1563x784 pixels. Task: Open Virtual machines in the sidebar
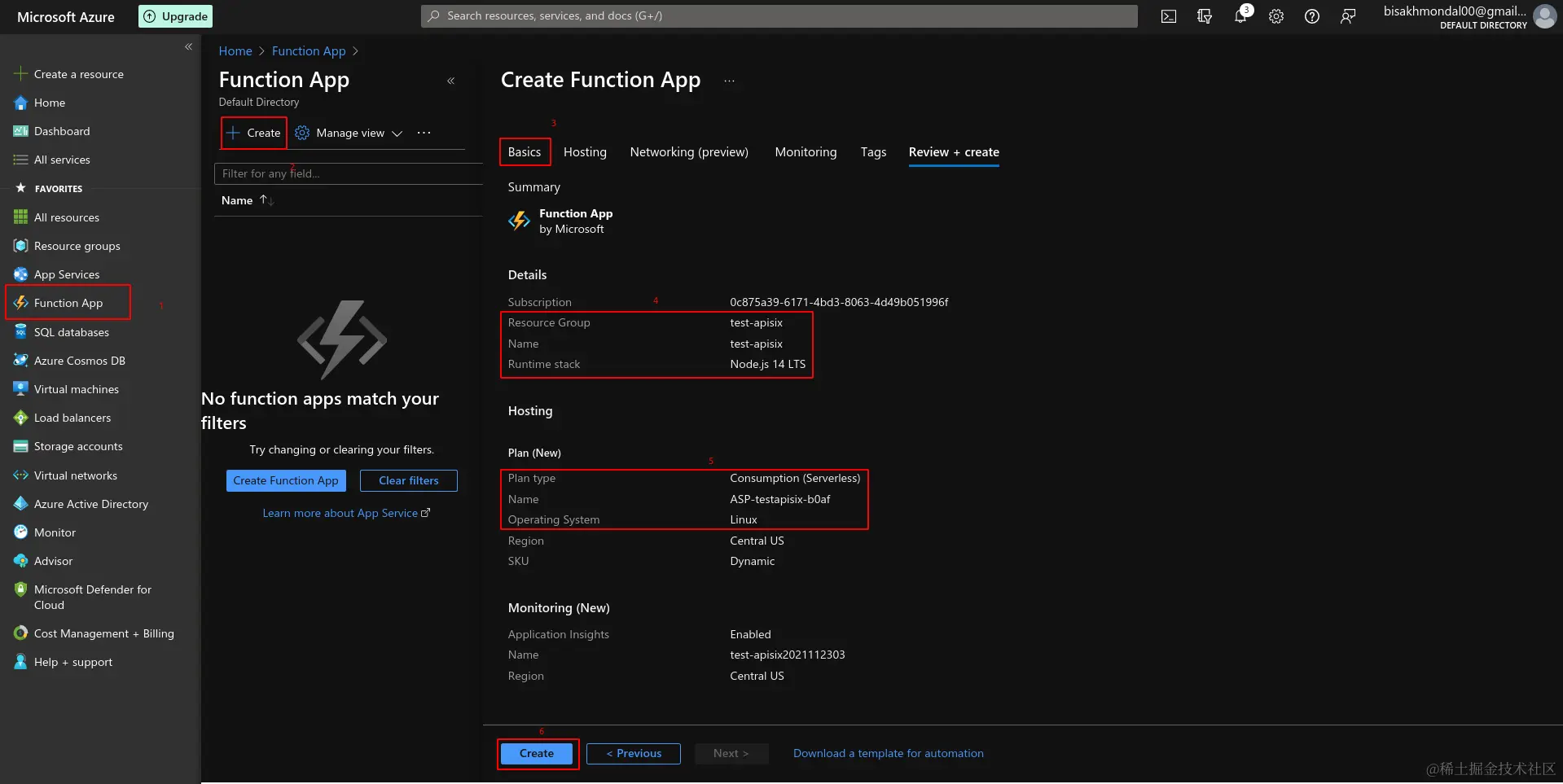[x=77, y=389]
